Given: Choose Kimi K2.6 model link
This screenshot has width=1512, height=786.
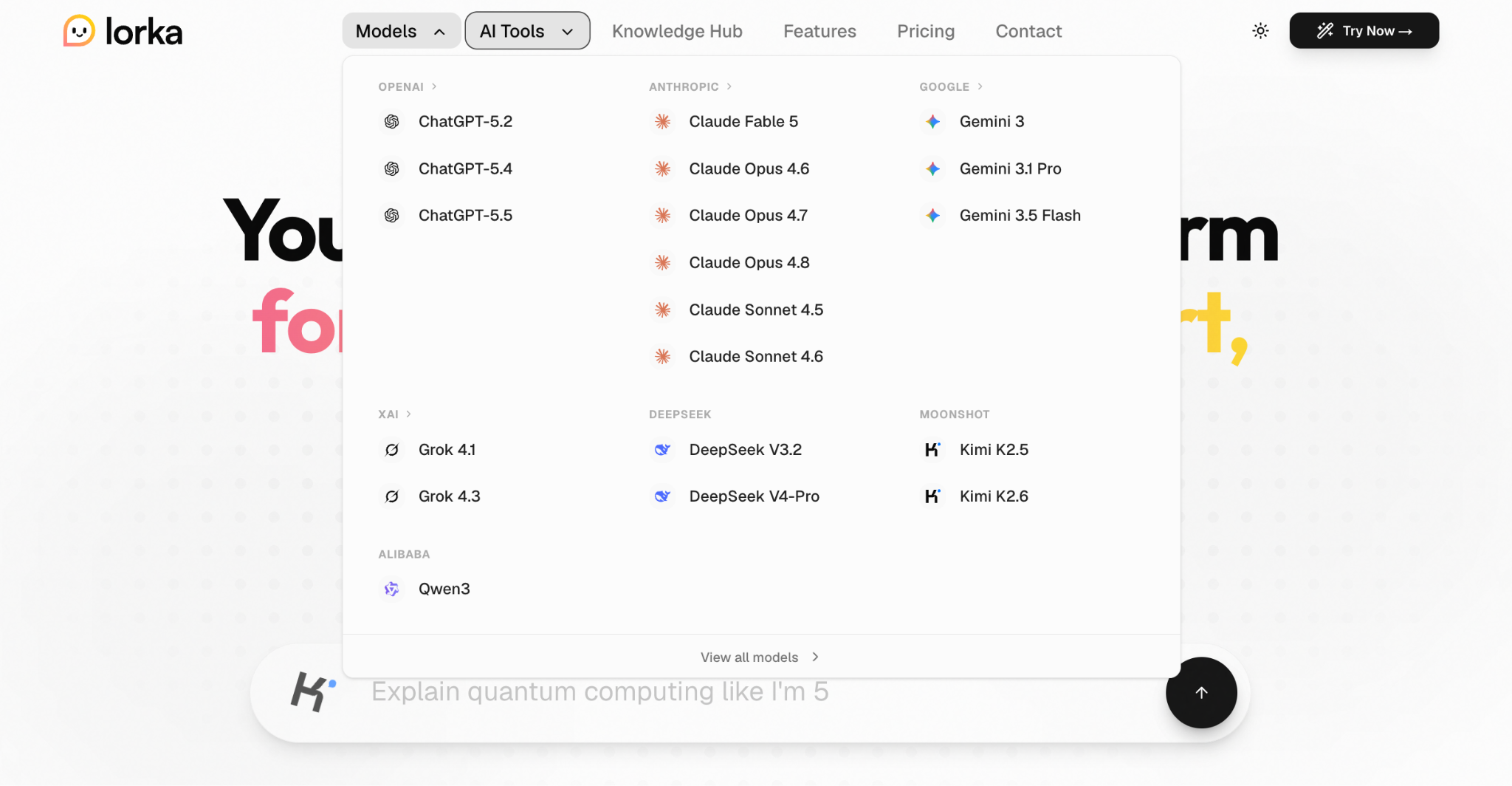Looking at the screenshot, I should (994, 496).
